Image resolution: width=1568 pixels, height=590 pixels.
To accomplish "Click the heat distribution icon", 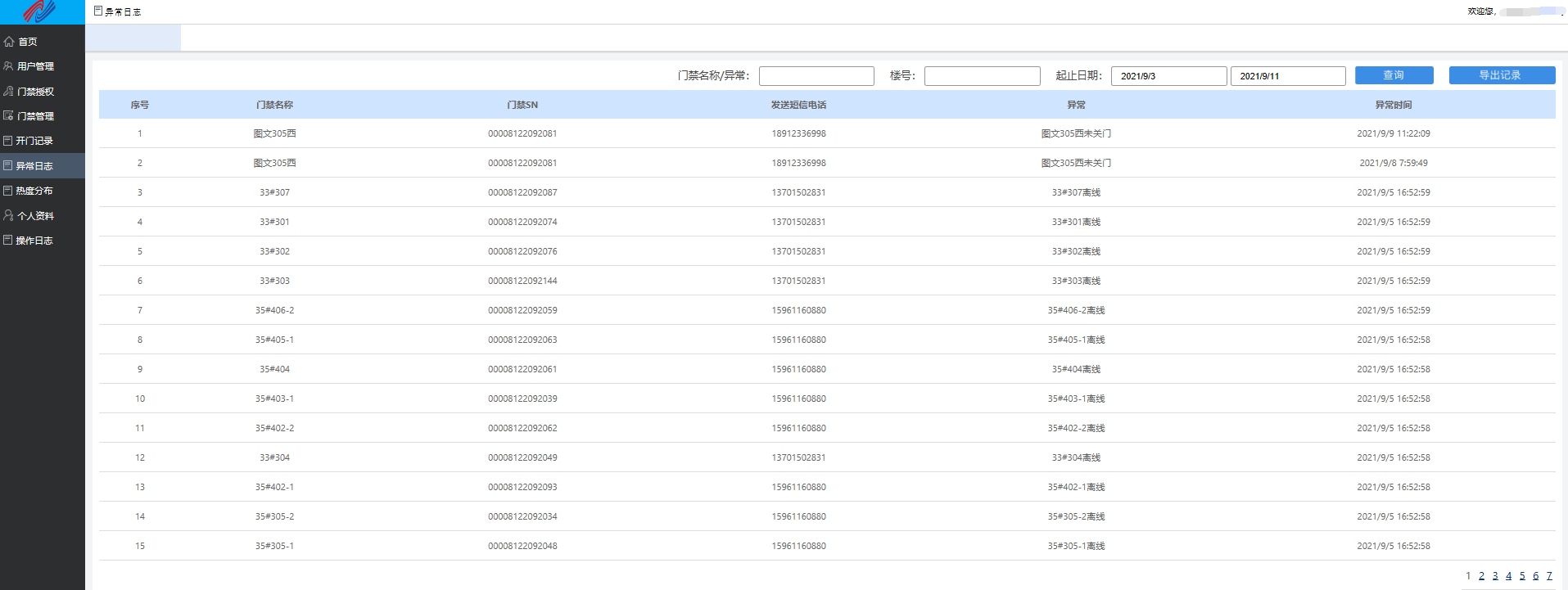I will pos(8,191).
